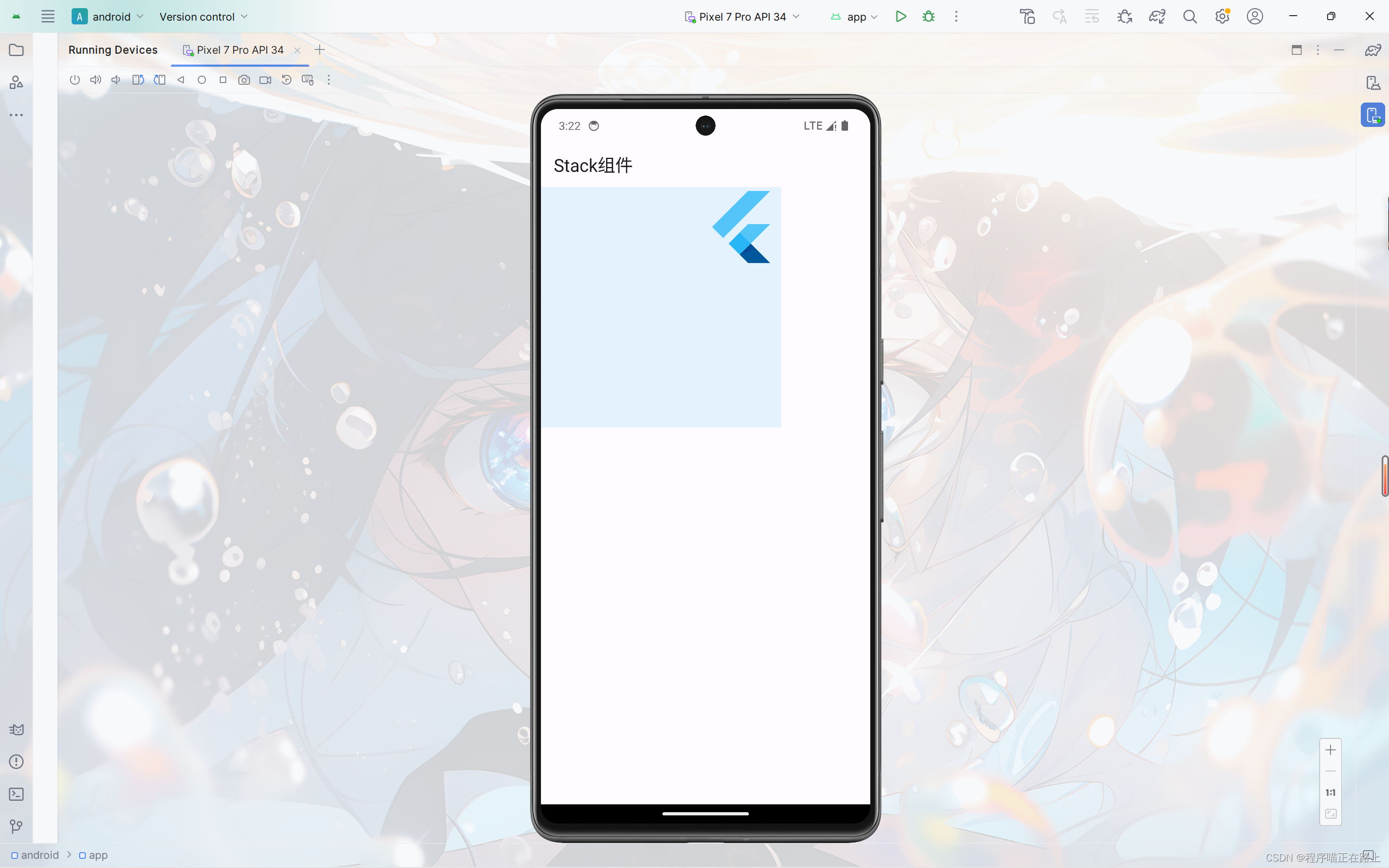1389x868 pixels.
Task: Click the Run/Play button in toolbar
Action: point(900,17)
